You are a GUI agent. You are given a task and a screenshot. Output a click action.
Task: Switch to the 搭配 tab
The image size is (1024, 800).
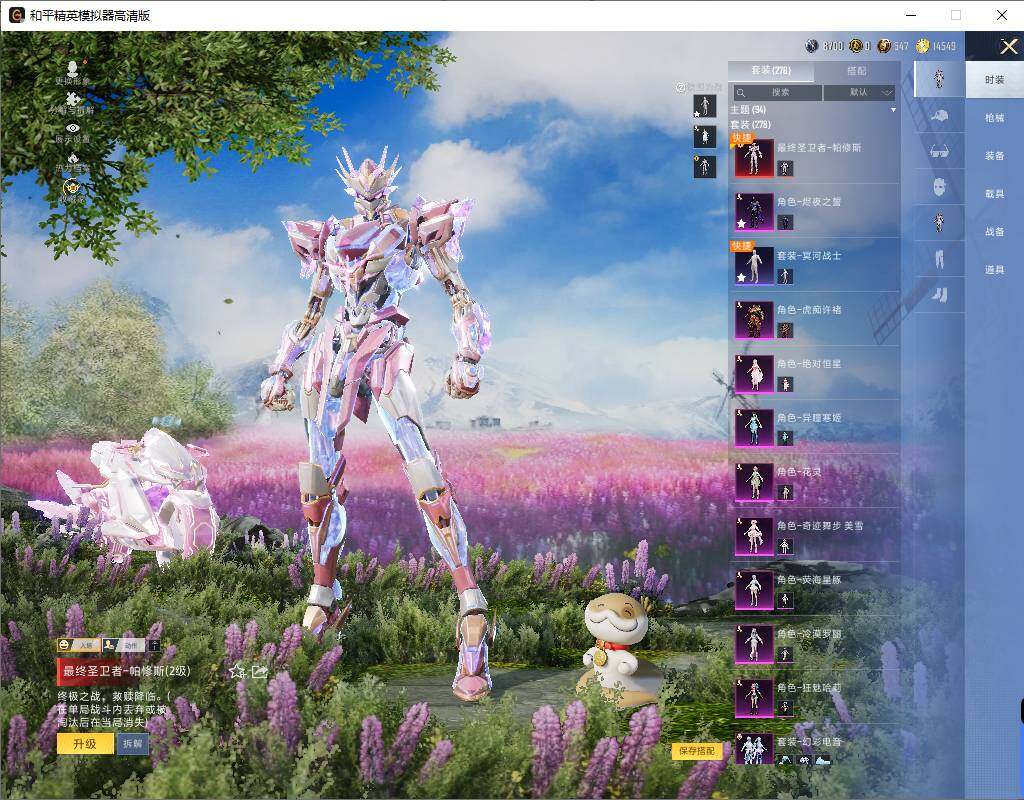point(856,71)
